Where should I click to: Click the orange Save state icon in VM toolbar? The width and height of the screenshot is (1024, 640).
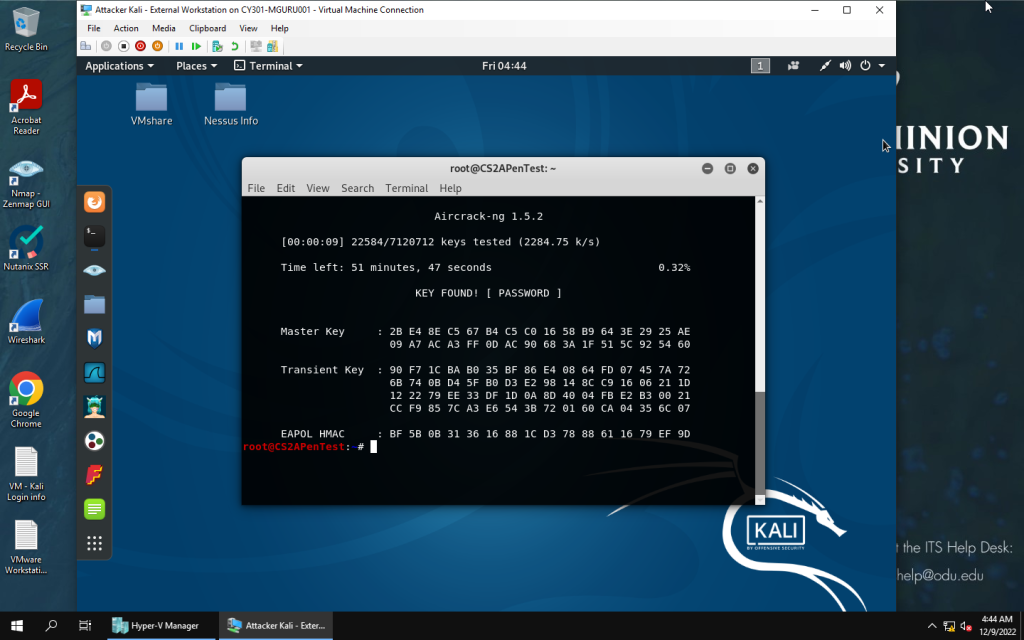157,46
